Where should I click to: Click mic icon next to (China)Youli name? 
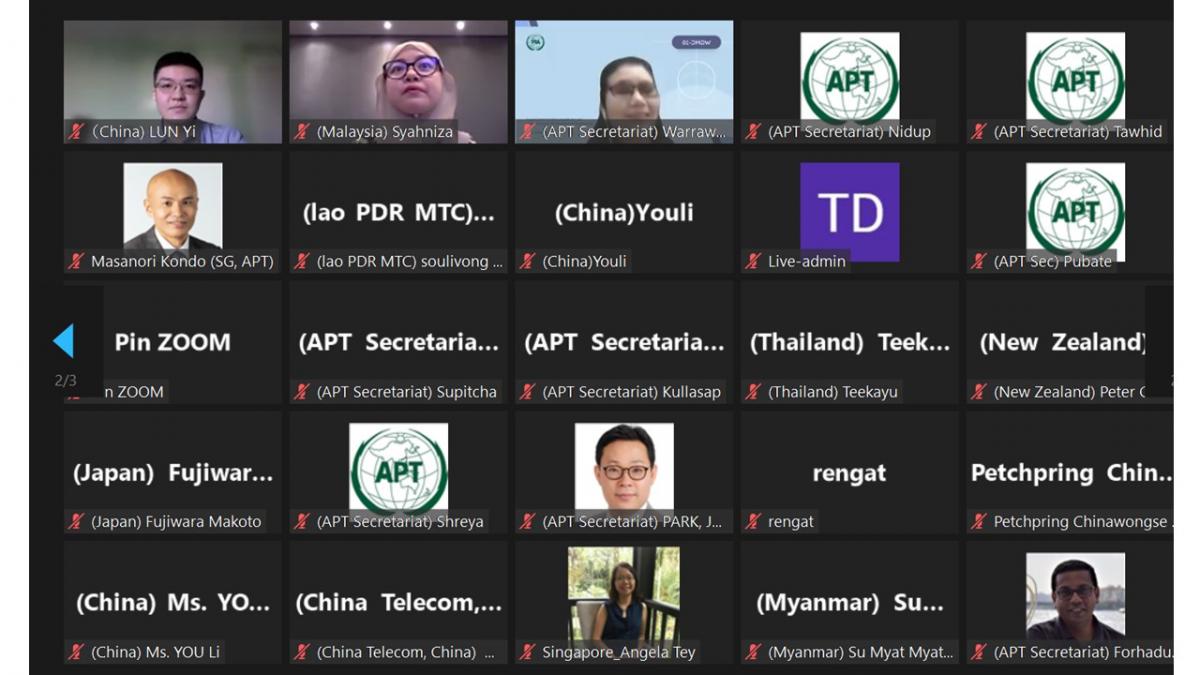click(x=528, y=261)
